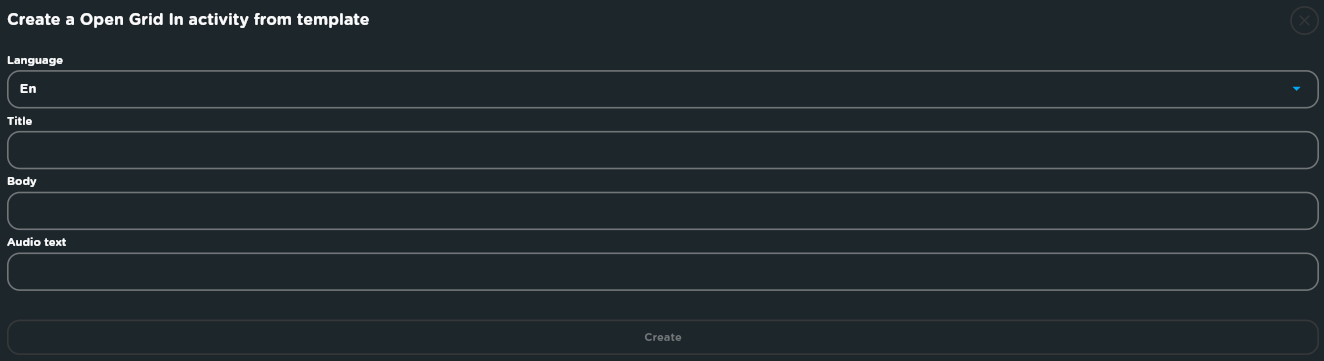Place cursor in the empty Audio text box
The height and width of the screenshot is (361, 1324).
click(x=662, y=272)
